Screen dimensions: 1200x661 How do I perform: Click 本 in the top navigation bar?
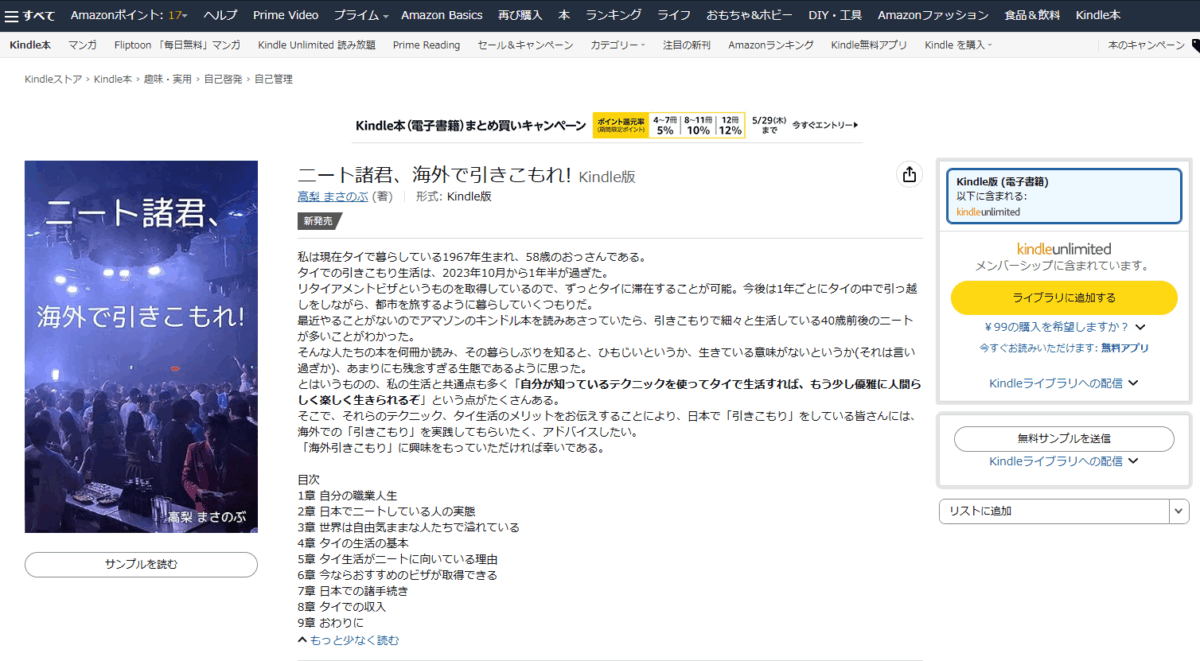click(564, 15)
